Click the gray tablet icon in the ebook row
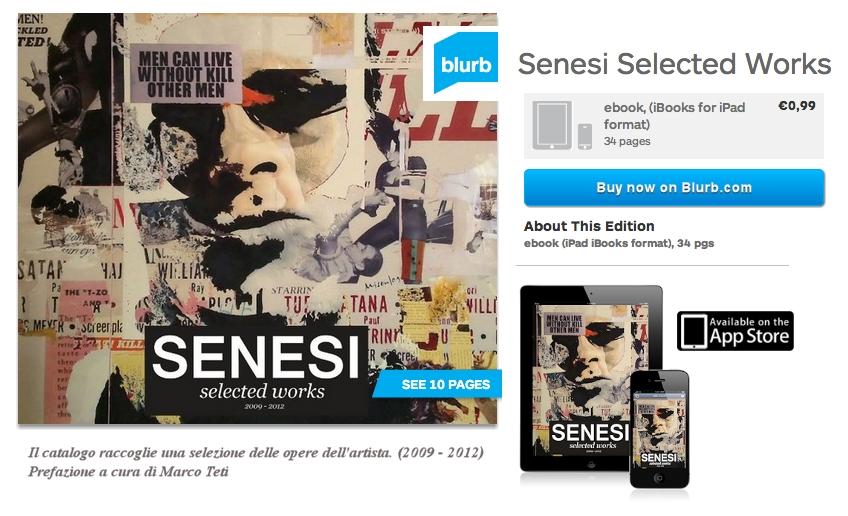Viewport: 848px width, 516px height. [551, 126]
